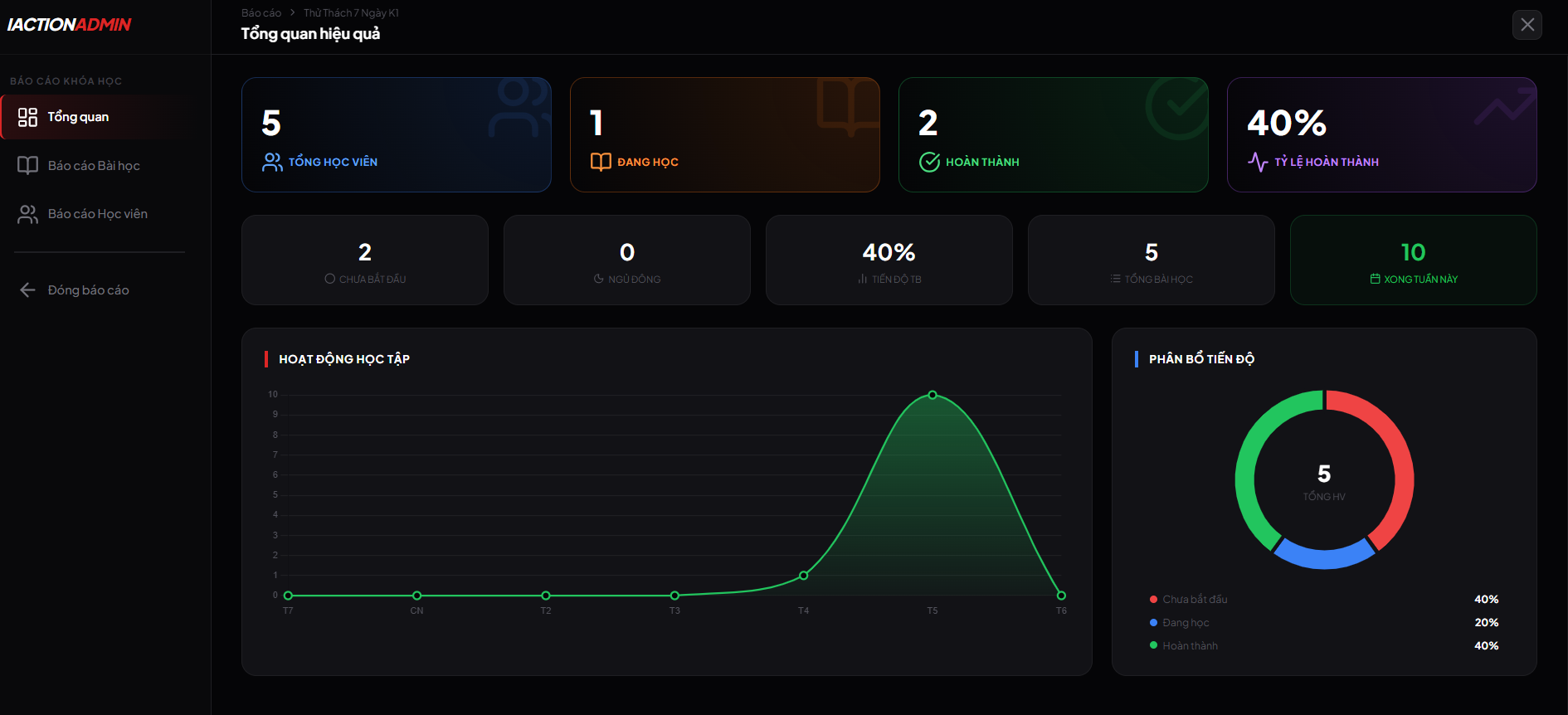Click the red Chưa bắt đầu legend dot
1568x715 pixels.
(x=1153, y=599)
